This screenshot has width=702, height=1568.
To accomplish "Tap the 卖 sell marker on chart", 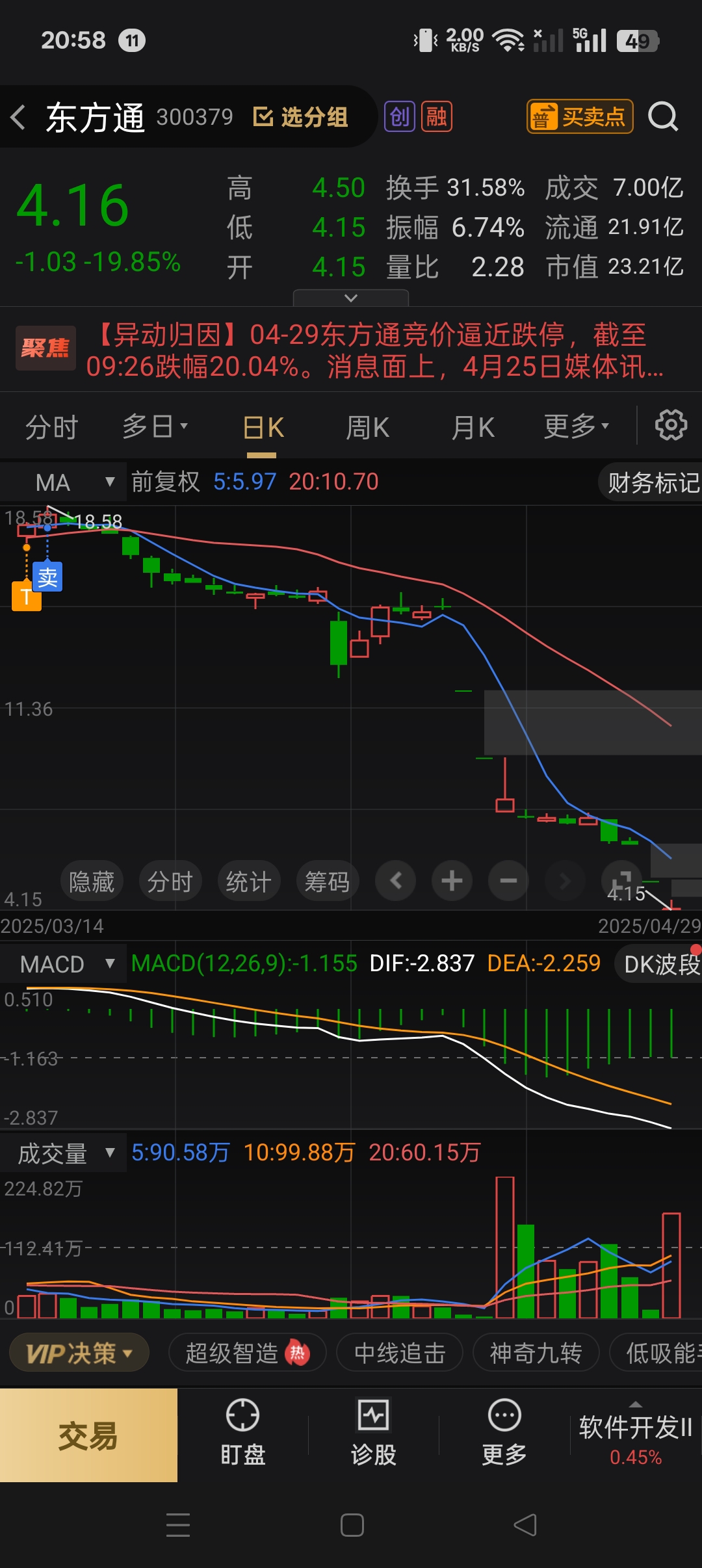I will point(47,577).
